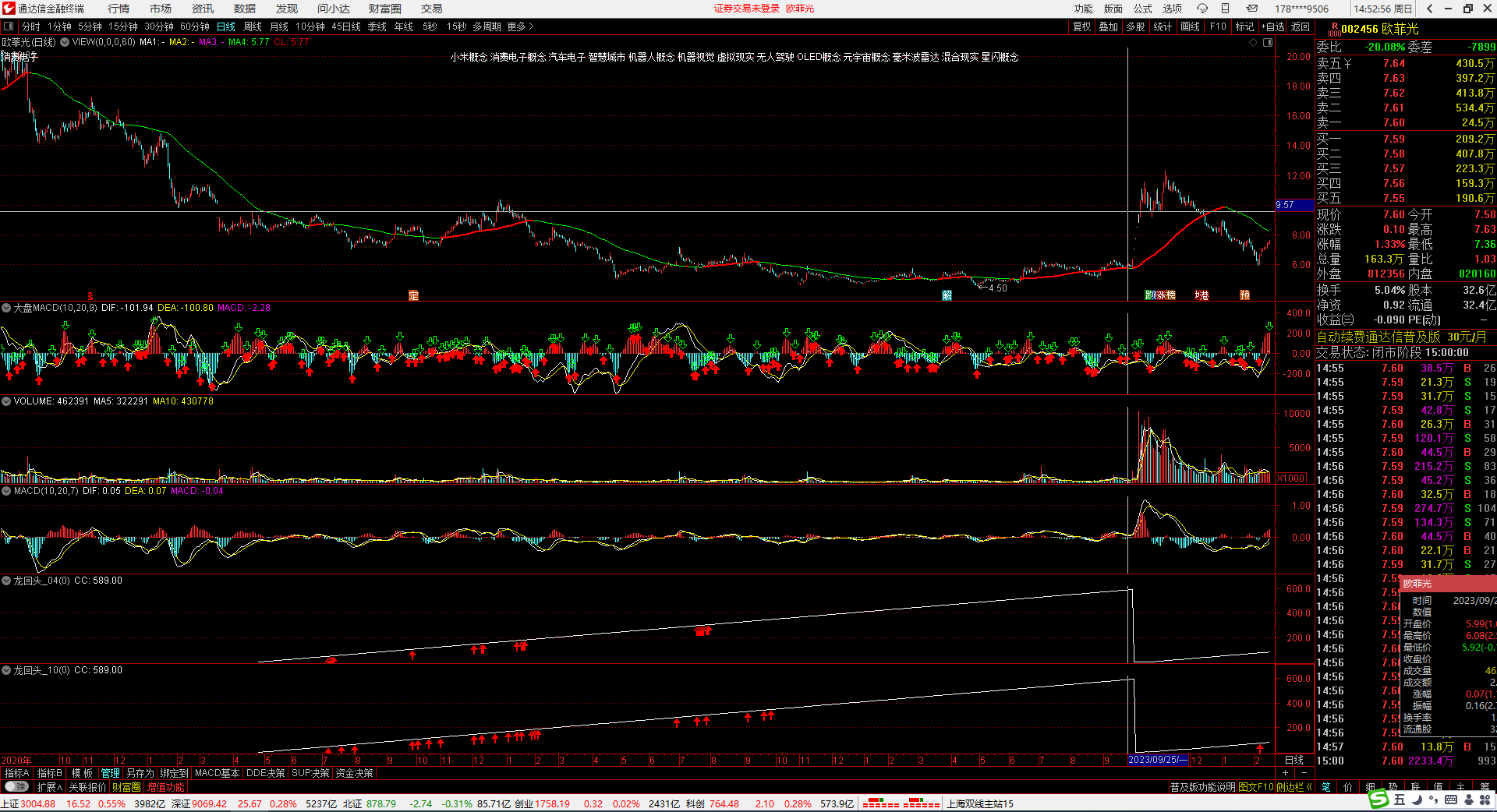The image size is (1497, 812).
Task: Open the 版面 menu
Action: [x=1113, y=9]
